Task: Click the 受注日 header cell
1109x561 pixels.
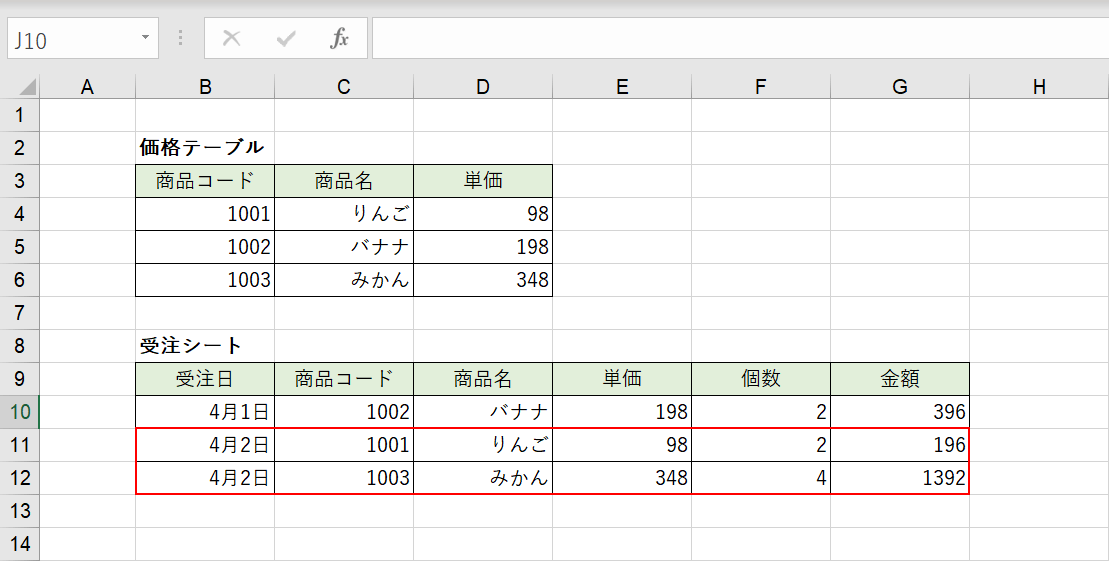Action: (205, 378)
